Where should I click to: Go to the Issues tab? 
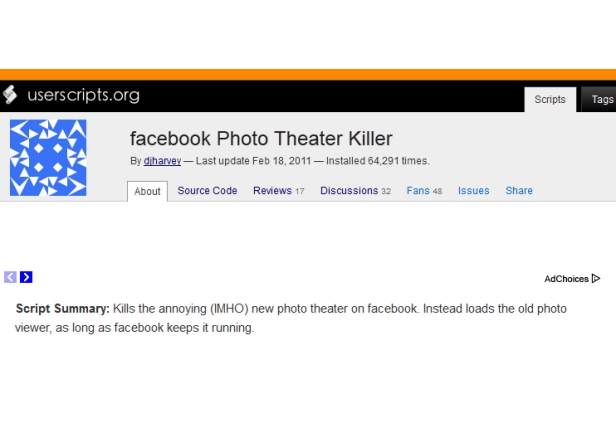point(473,191)
